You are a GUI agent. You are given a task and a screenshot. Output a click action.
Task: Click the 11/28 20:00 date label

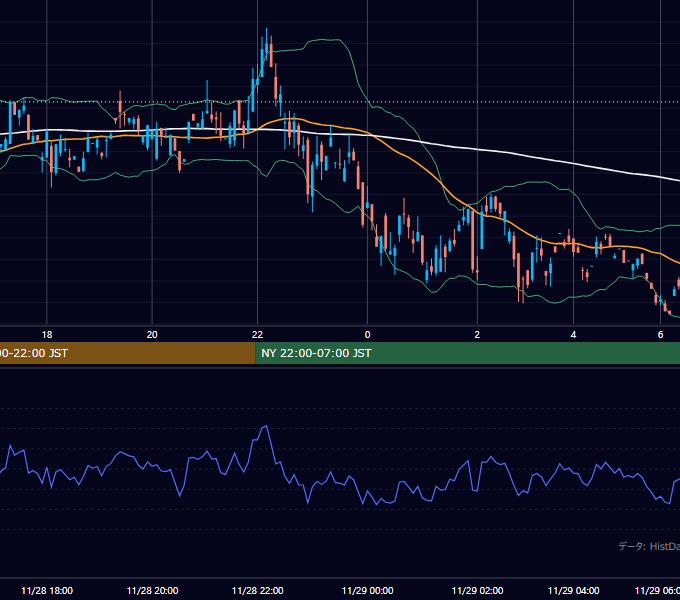[x=152, y=590]
